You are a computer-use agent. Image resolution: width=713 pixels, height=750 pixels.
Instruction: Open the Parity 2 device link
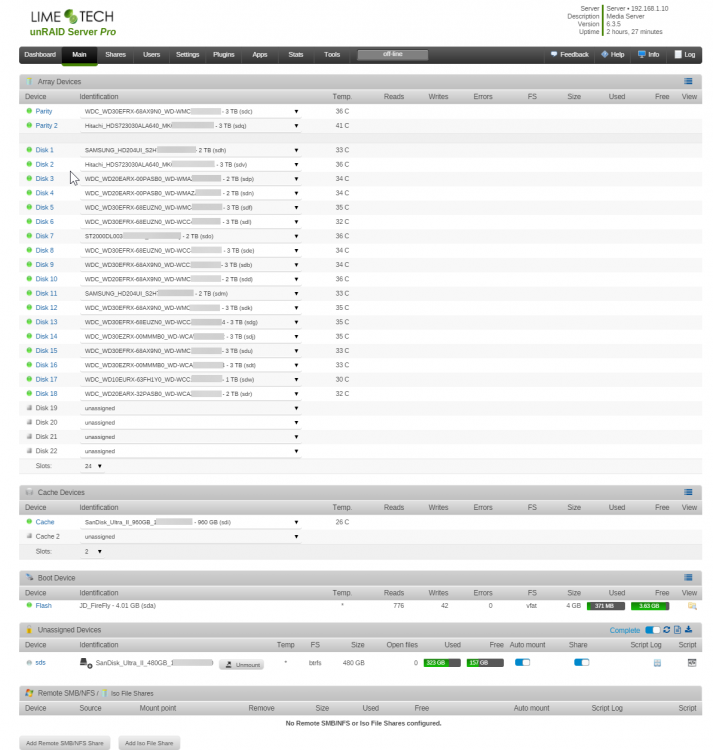point(46,125)
